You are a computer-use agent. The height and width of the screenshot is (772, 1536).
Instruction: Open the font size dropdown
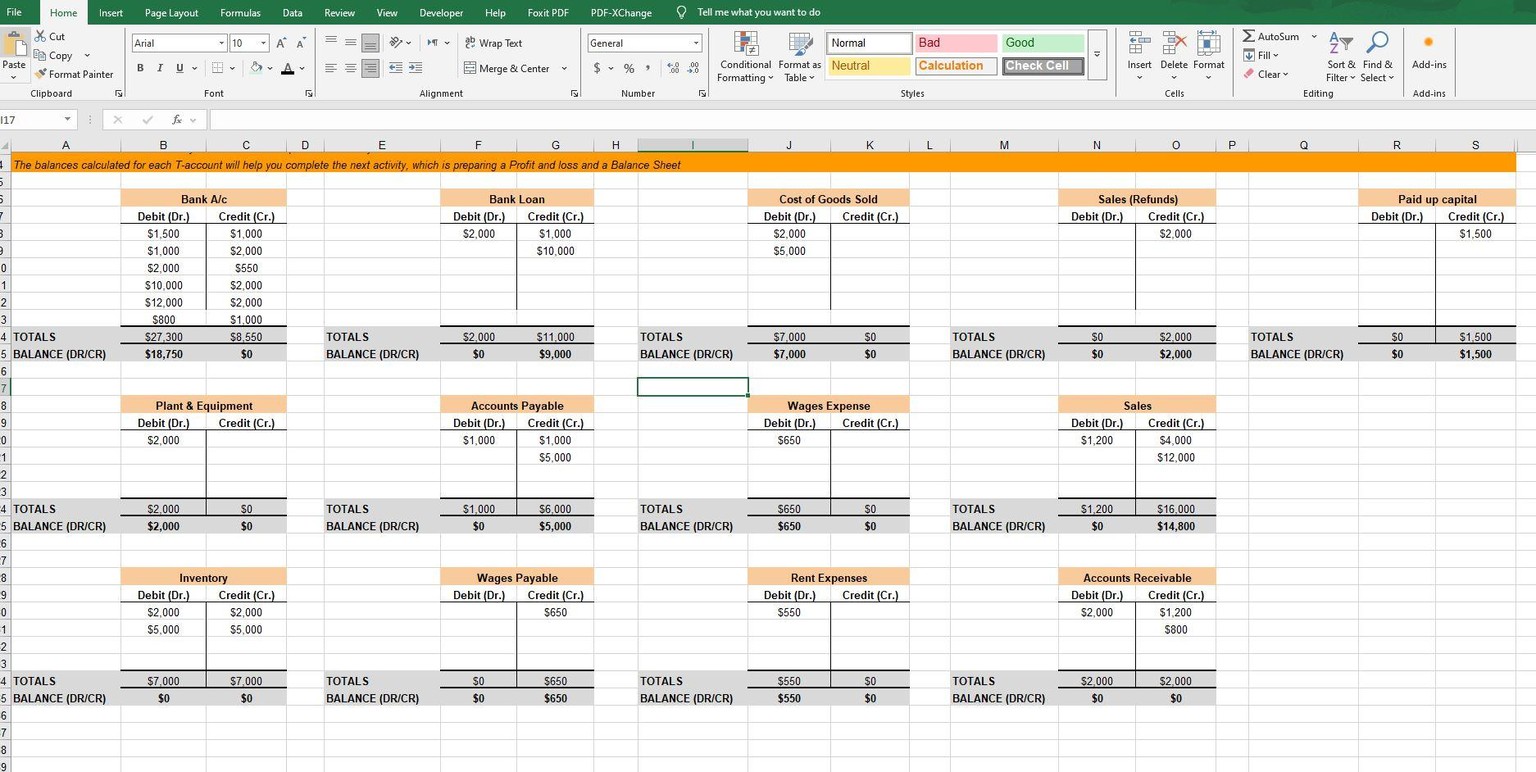point(264,43)
